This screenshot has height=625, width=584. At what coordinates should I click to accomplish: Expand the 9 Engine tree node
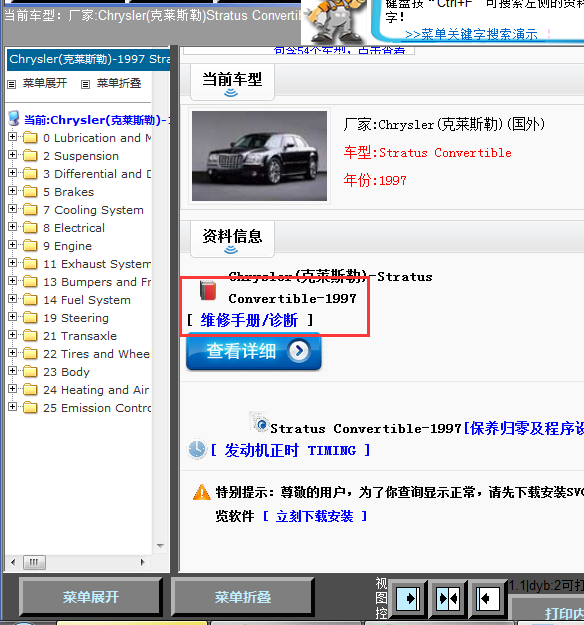point(12,245)
